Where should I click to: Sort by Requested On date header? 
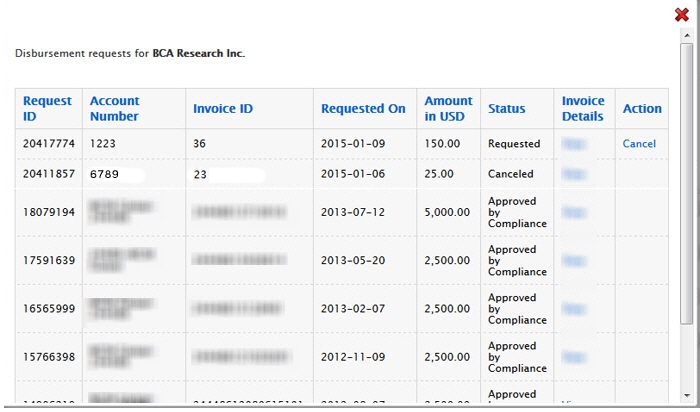pyautogui.click(x=363, y=108)
